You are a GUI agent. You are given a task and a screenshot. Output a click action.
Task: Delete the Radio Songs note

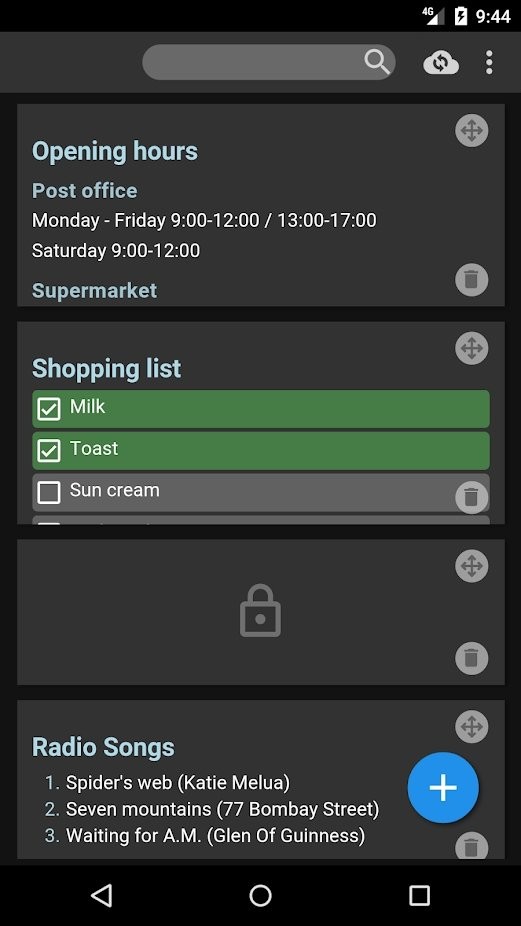(x=471, y=846)
